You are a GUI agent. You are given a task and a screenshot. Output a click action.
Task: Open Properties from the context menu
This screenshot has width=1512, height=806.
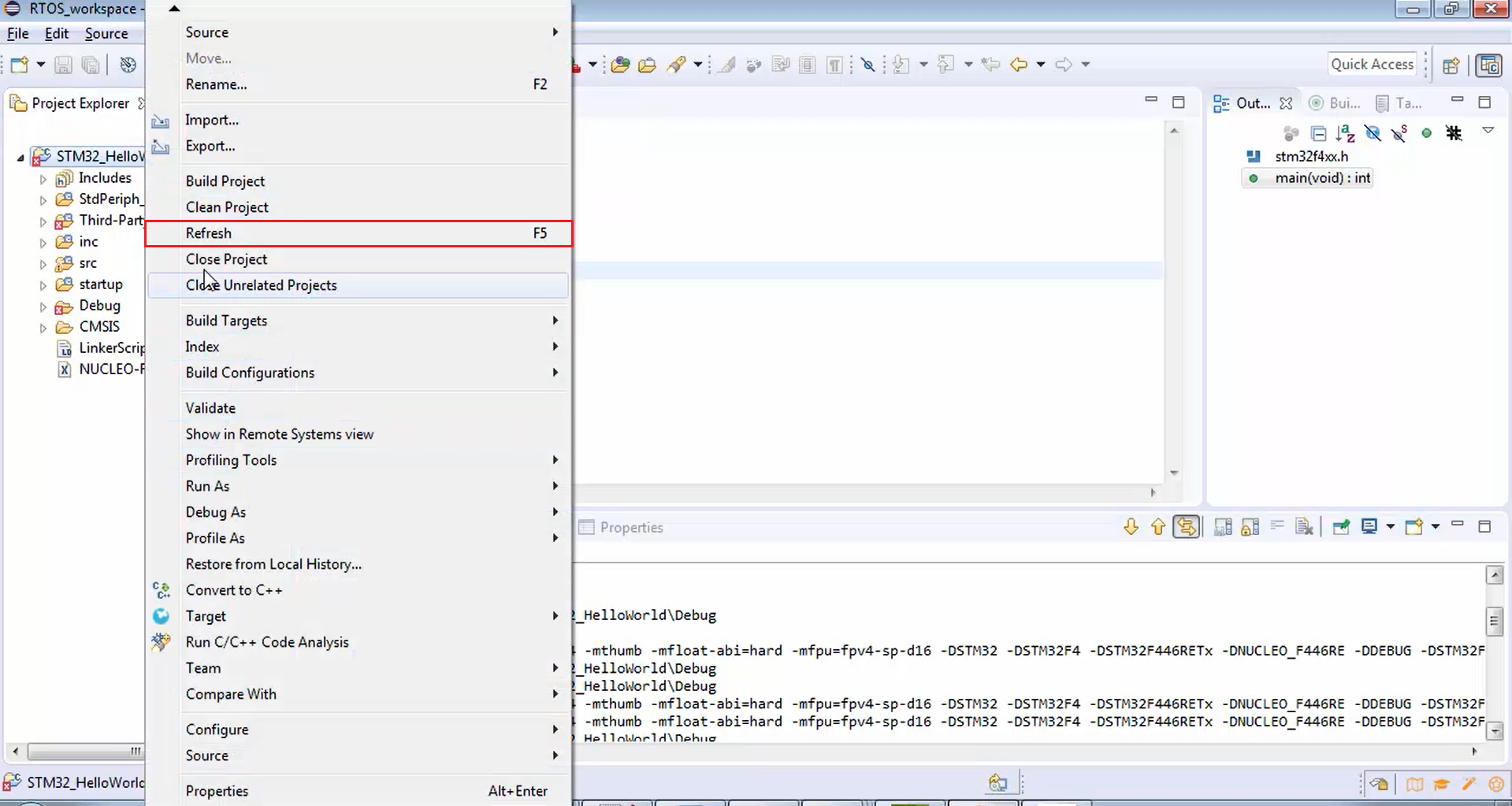click(358, 791)
